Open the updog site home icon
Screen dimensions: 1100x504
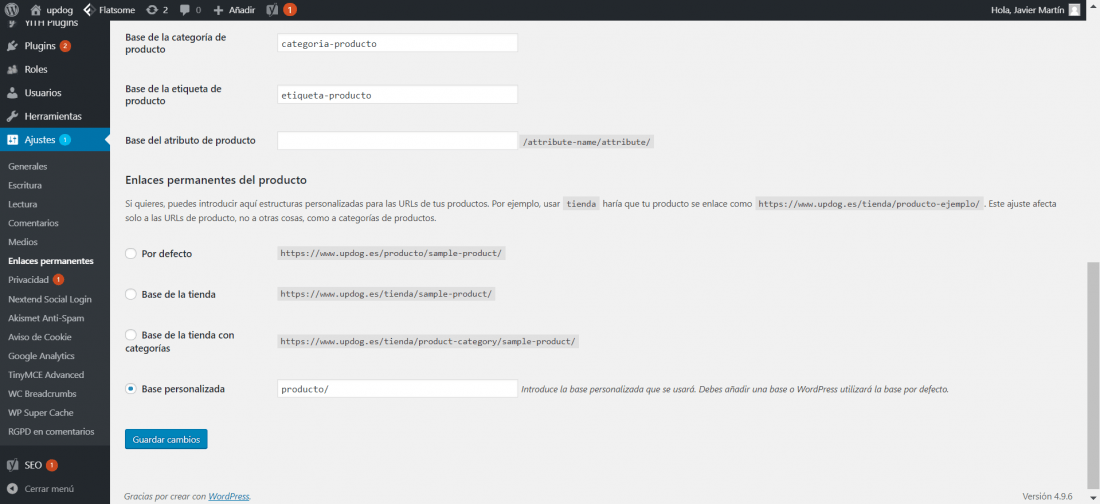click(36, 10)
